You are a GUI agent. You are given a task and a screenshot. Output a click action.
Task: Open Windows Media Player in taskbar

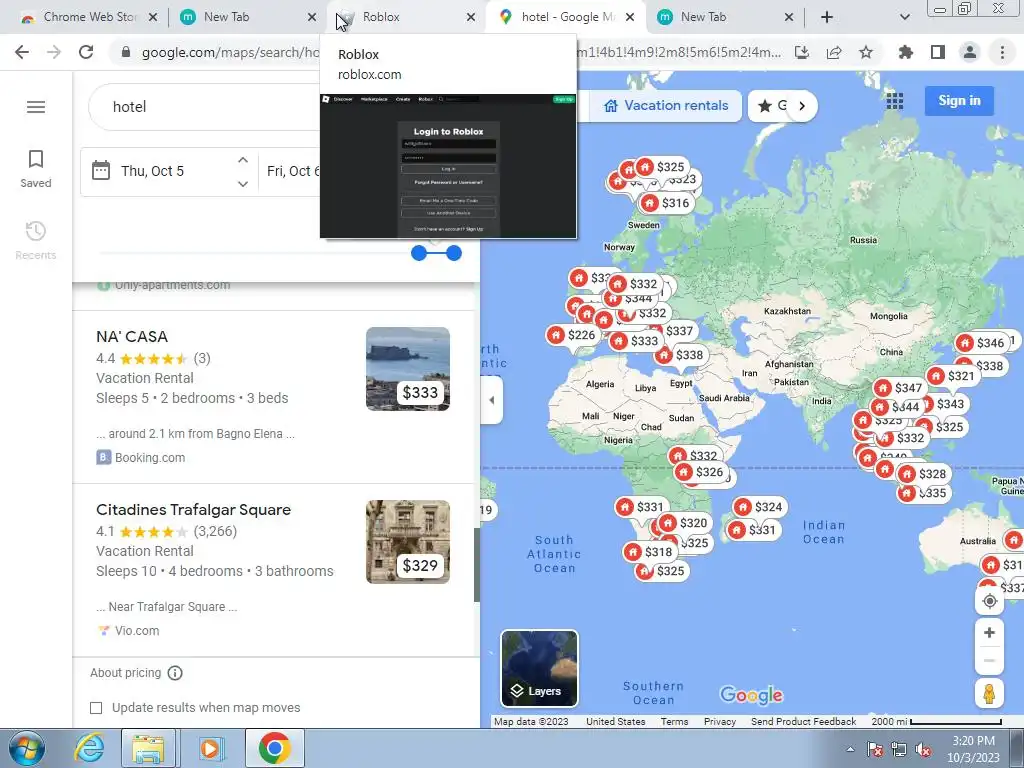[210, 748]
